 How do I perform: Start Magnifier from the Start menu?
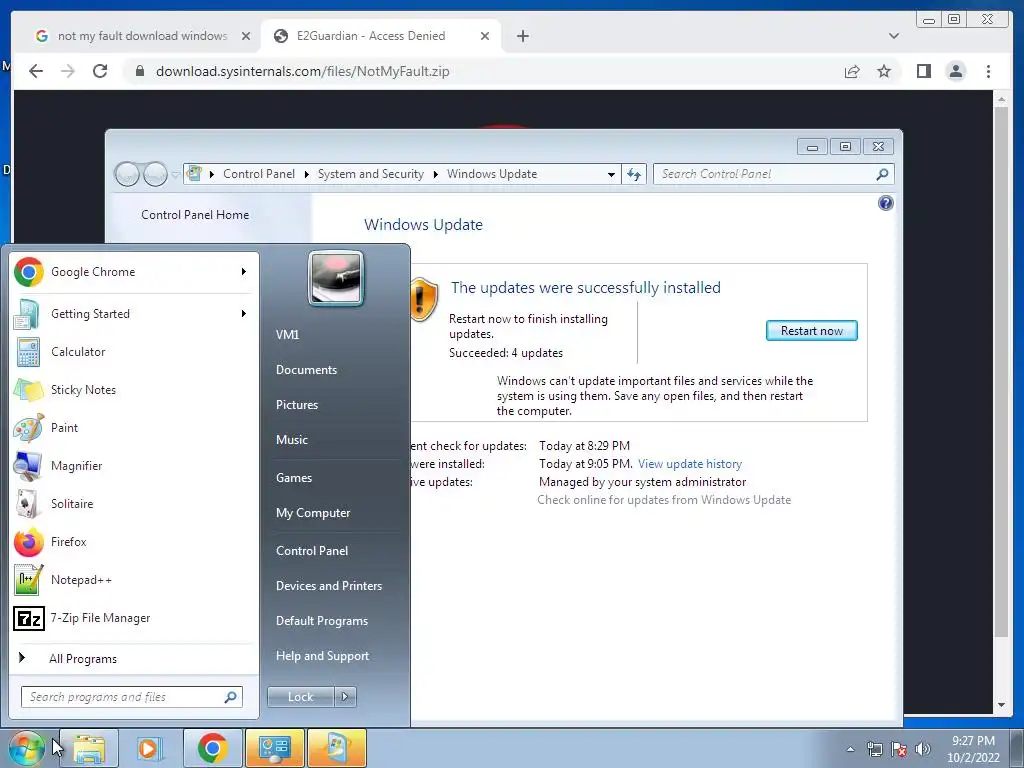134,466
